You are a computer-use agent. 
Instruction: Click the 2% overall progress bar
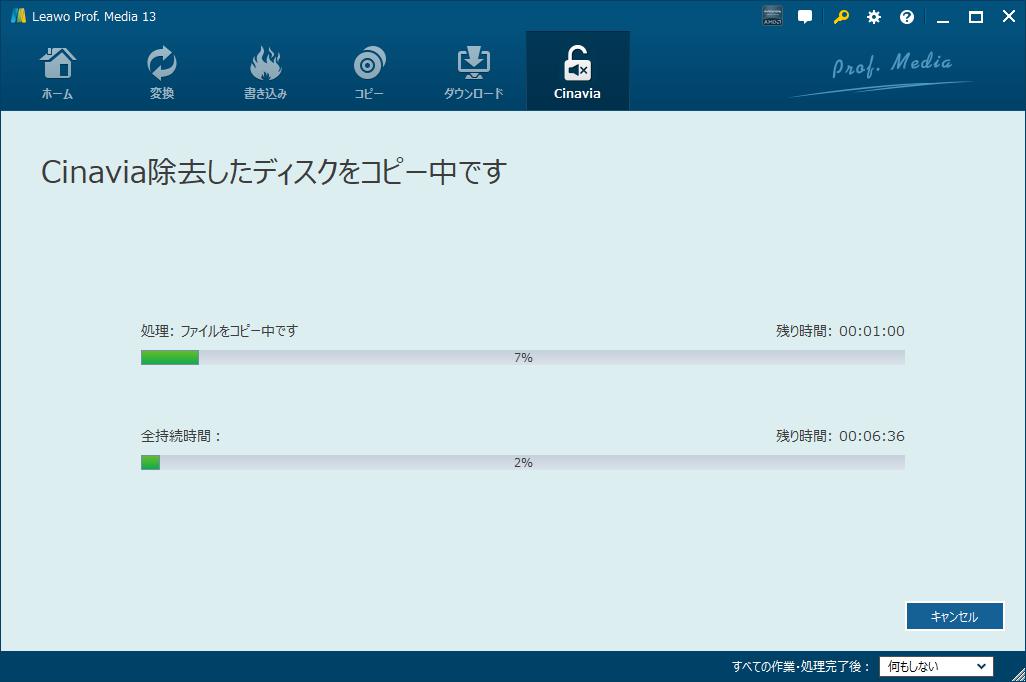pos(523,462)
